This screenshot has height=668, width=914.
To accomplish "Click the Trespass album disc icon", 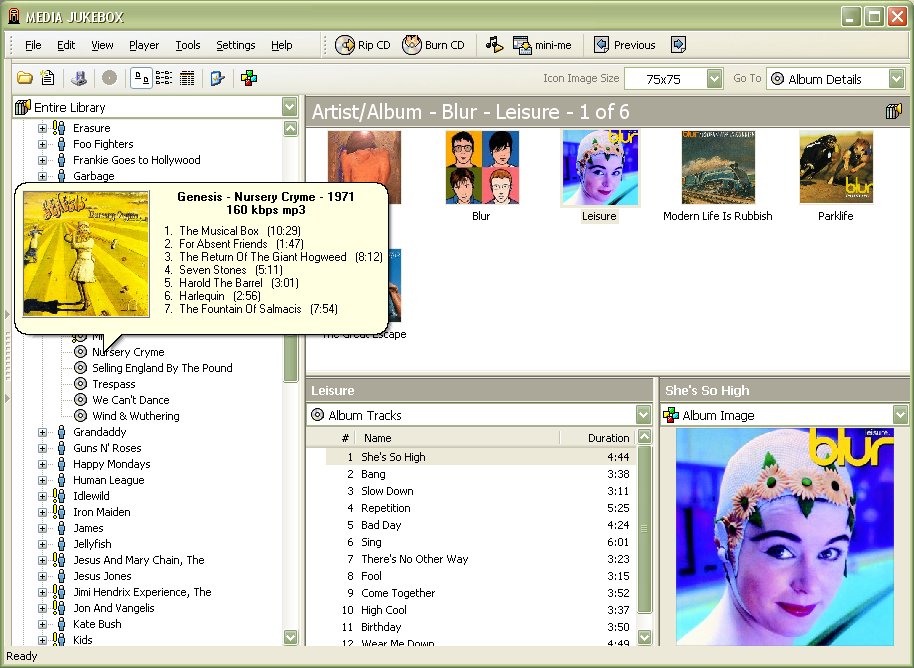I will point(80,384).
